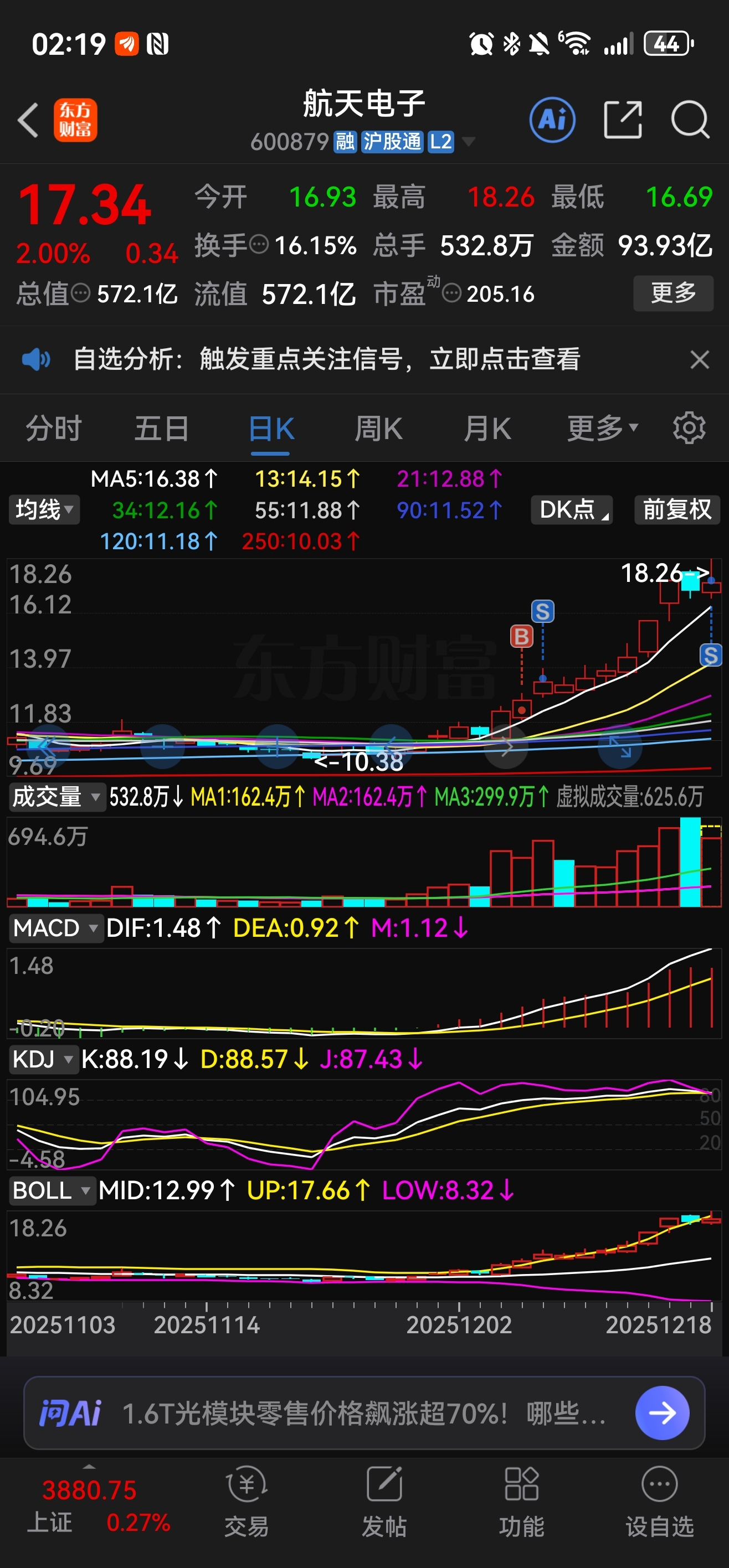Tap the L2 level badge

click(x=440, y=142)
